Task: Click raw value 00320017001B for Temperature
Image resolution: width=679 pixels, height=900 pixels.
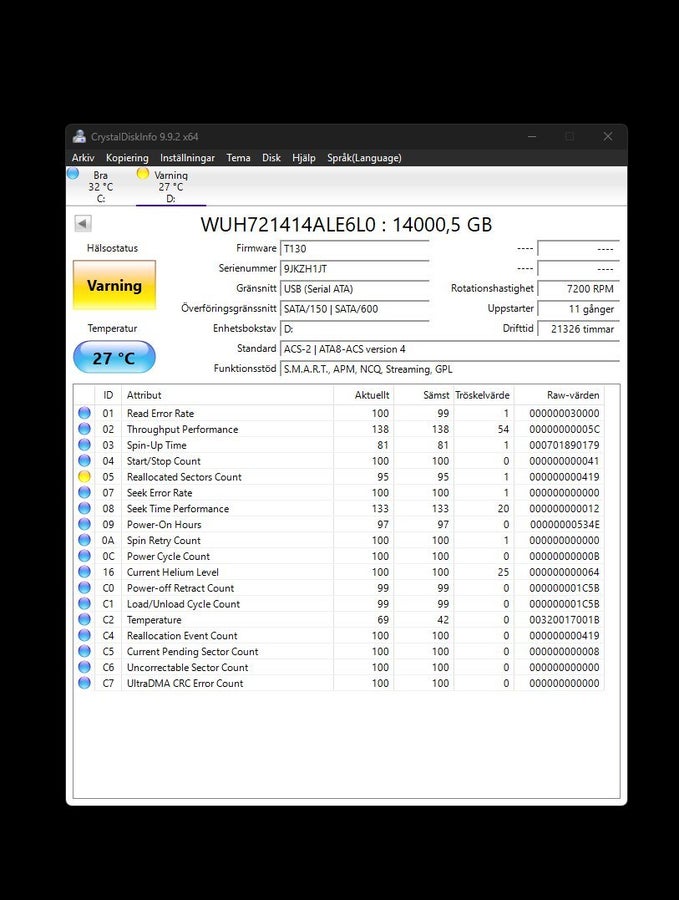Action: coord(564,619)
